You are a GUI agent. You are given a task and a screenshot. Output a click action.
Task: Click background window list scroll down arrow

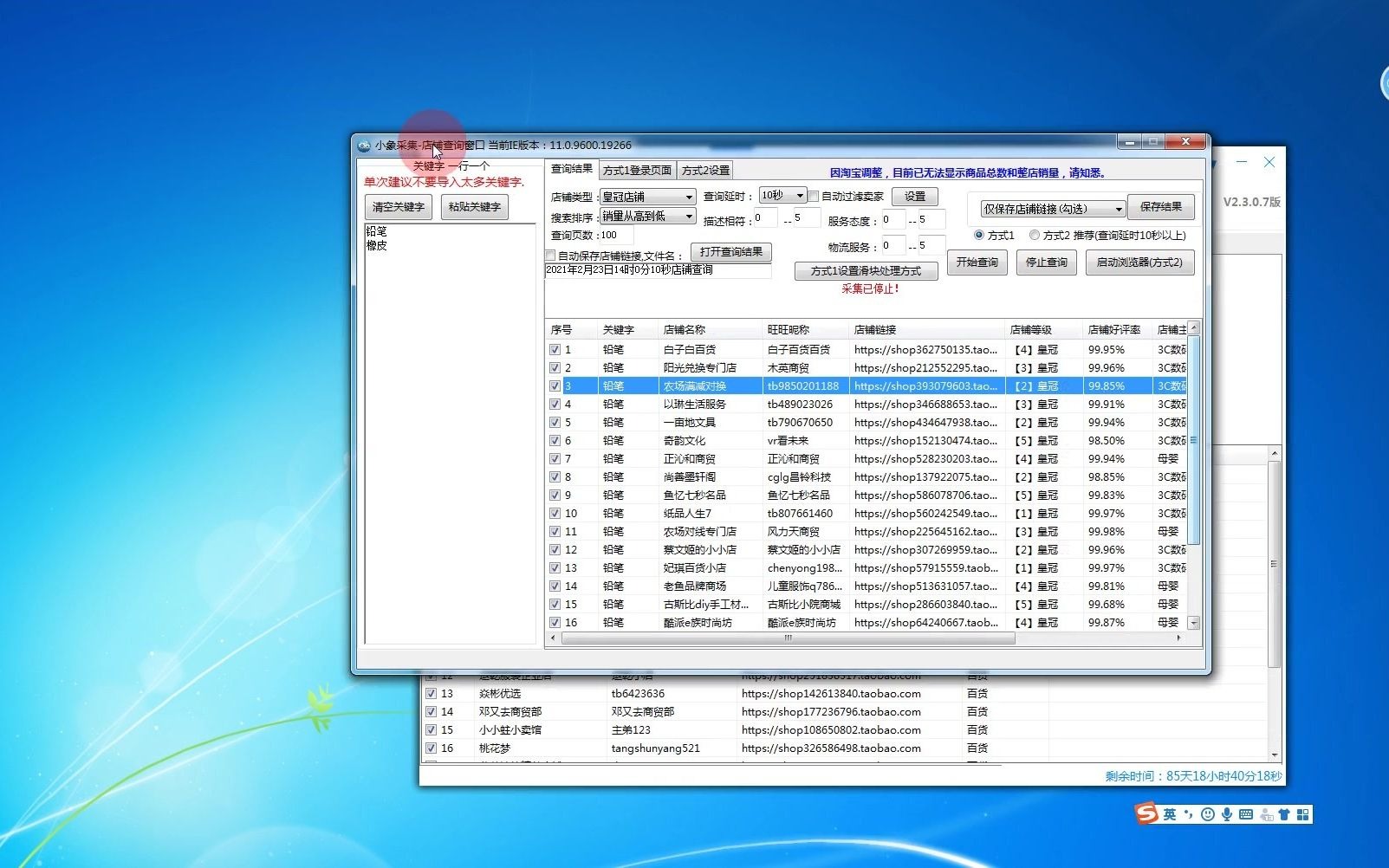click(x=1275, y=755)
